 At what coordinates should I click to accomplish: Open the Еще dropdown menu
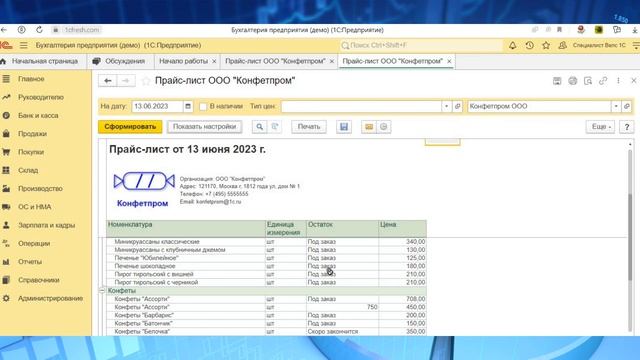coord(600,127)
